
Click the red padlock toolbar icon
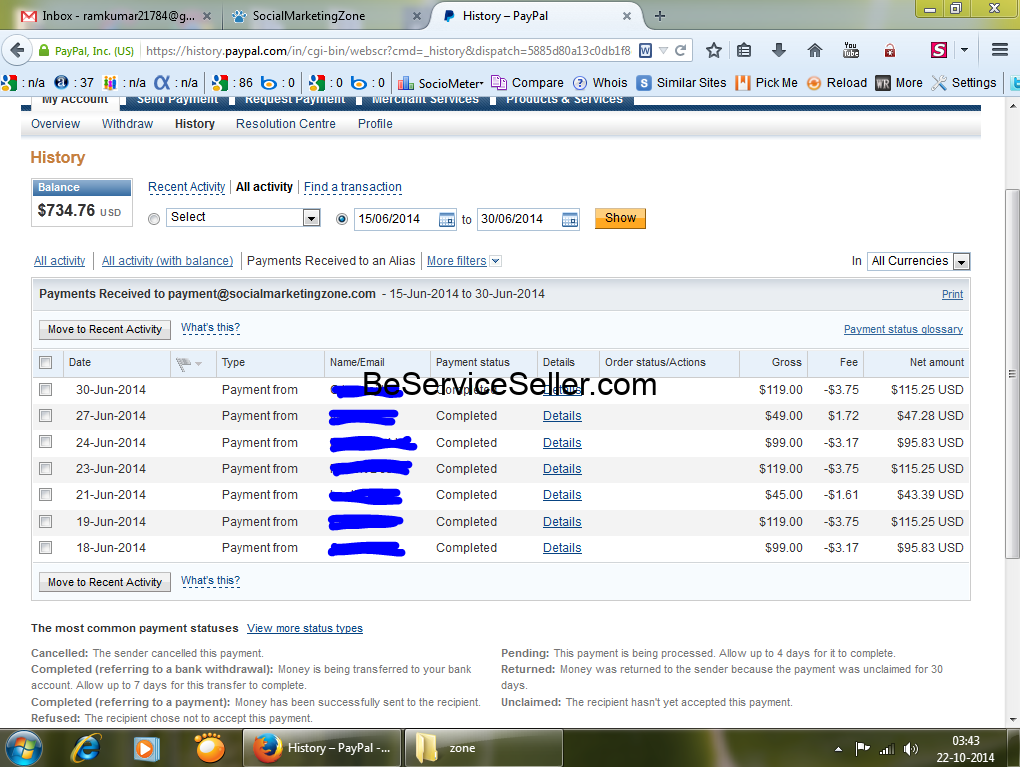[x=889, y=50]
